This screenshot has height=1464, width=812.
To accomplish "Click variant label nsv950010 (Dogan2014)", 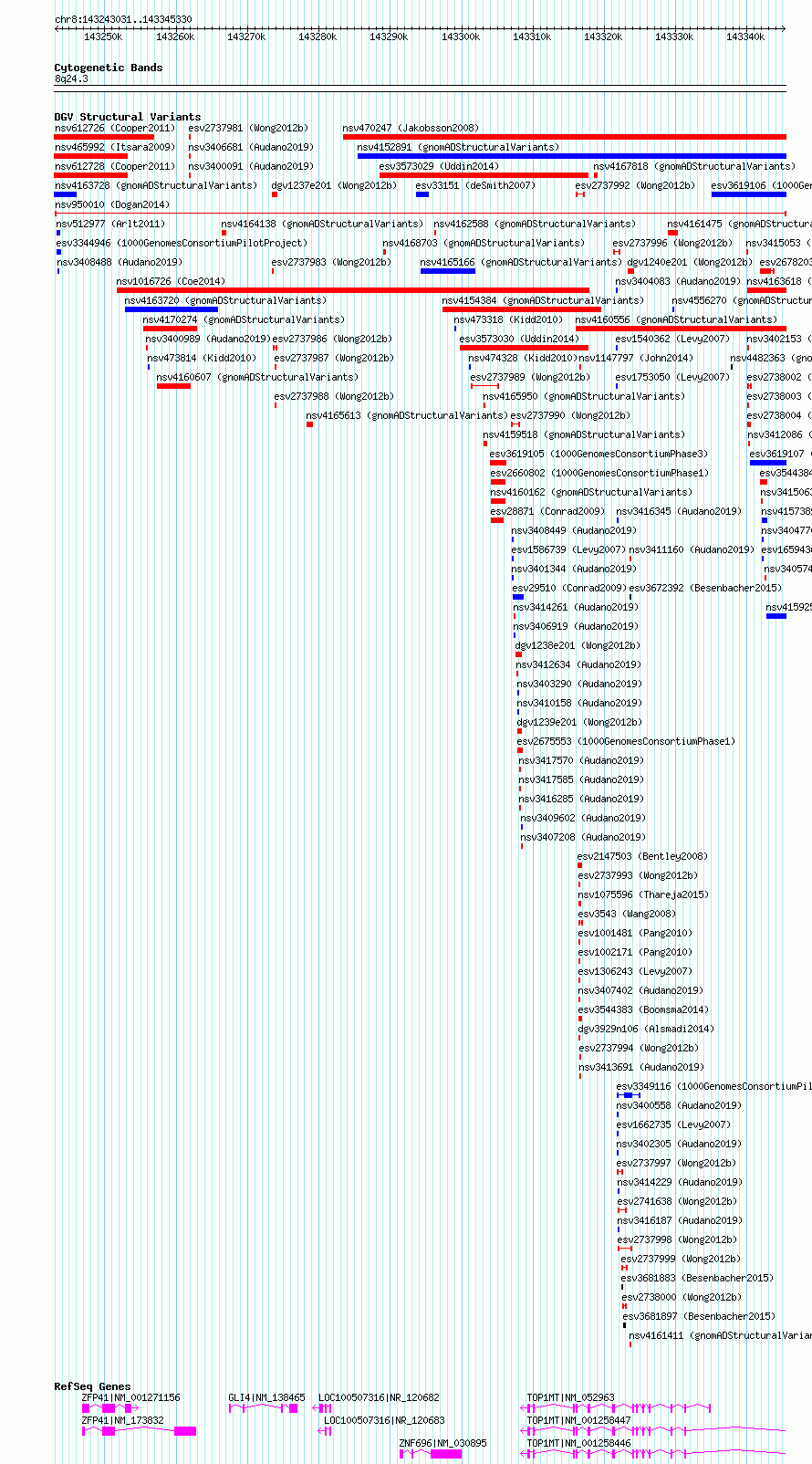I will click(112, 204).
